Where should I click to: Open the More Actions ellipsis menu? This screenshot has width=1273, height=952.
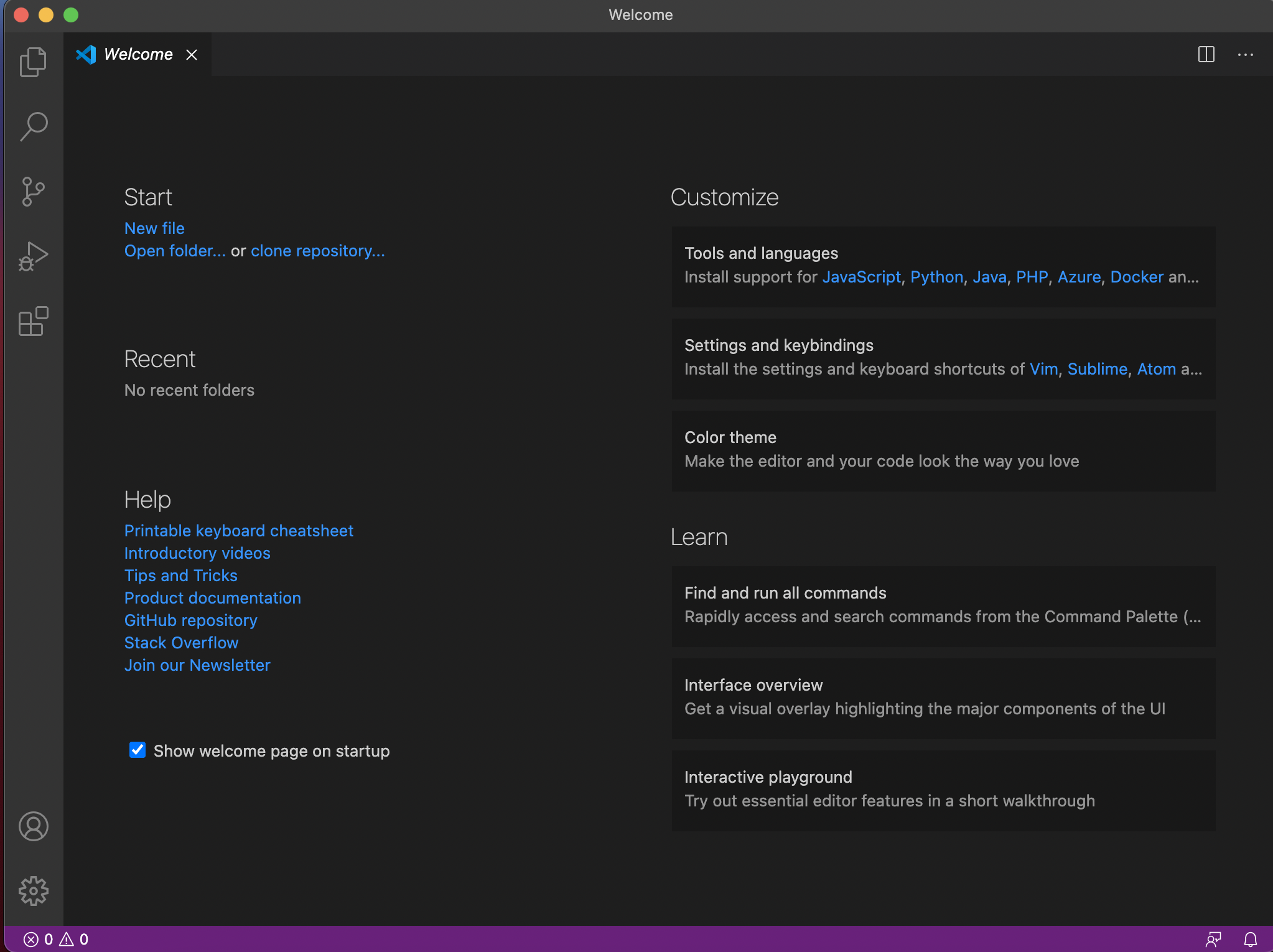[1245, 55]
